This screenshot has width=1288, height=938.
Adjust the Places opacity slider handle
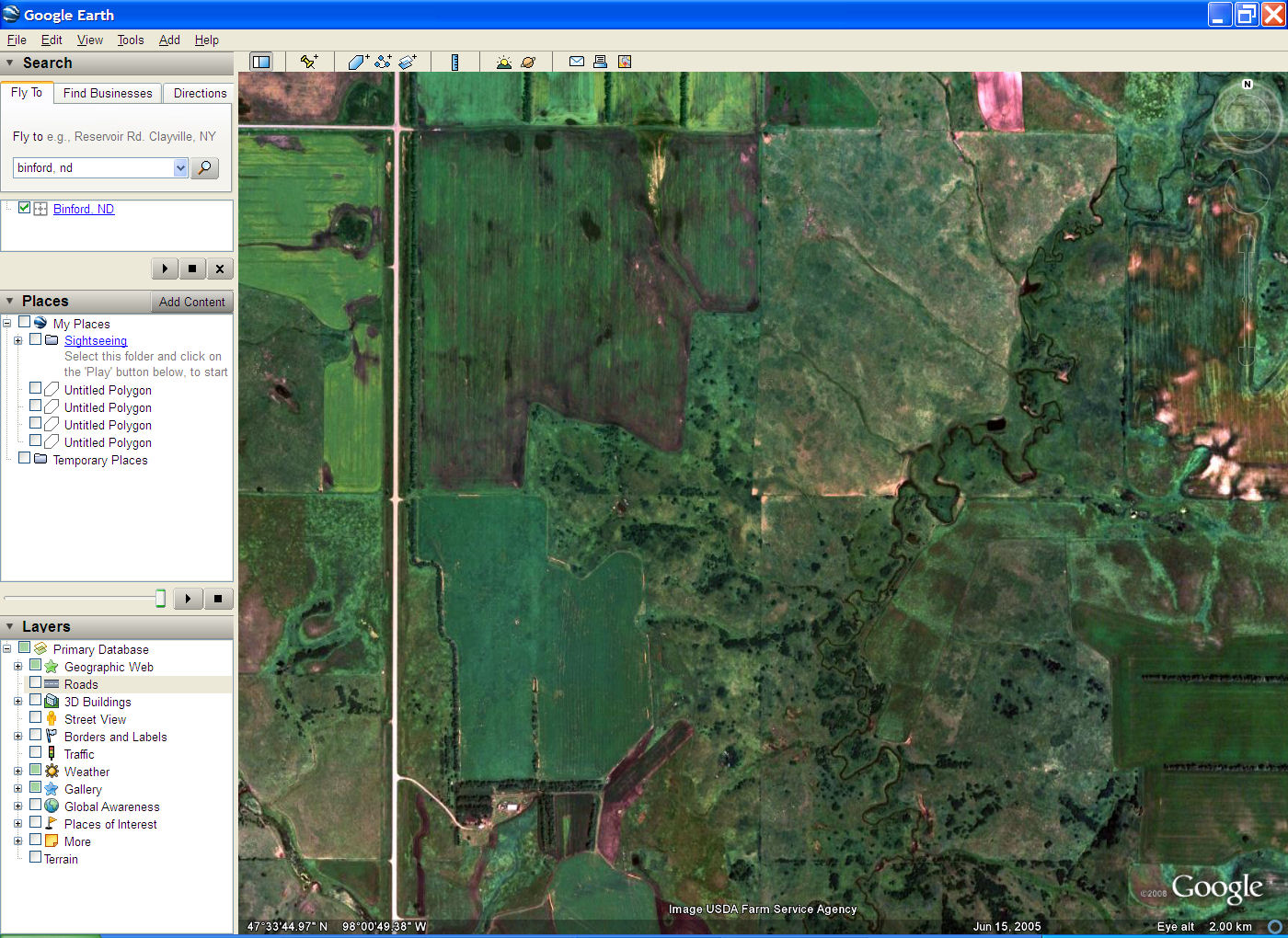160,599
